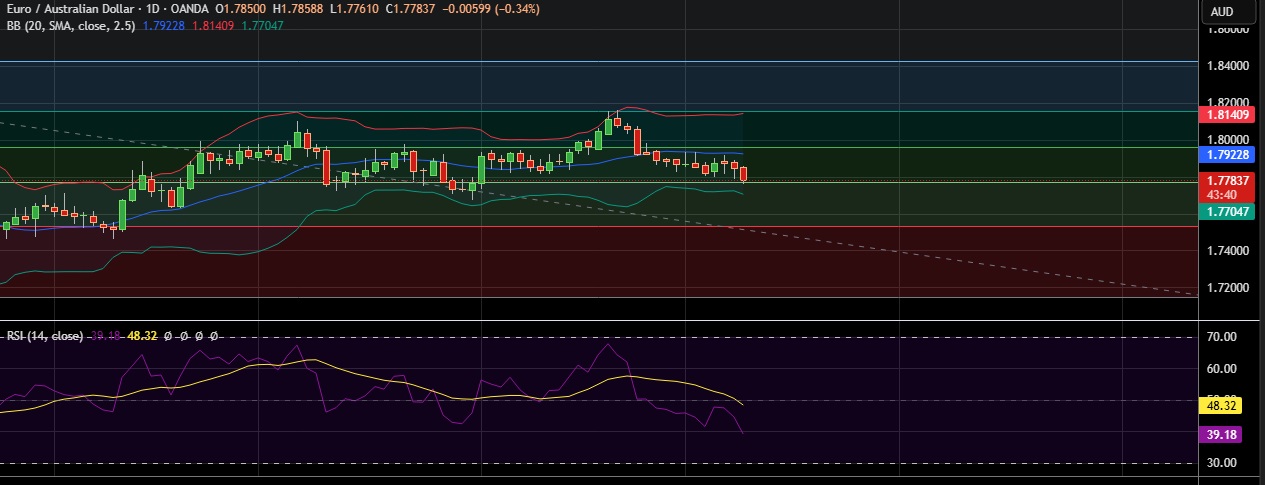The image size is (1265, 485).
Task: Click the 30.00 level on the RSI axis
Action: tap(1222, 463)
